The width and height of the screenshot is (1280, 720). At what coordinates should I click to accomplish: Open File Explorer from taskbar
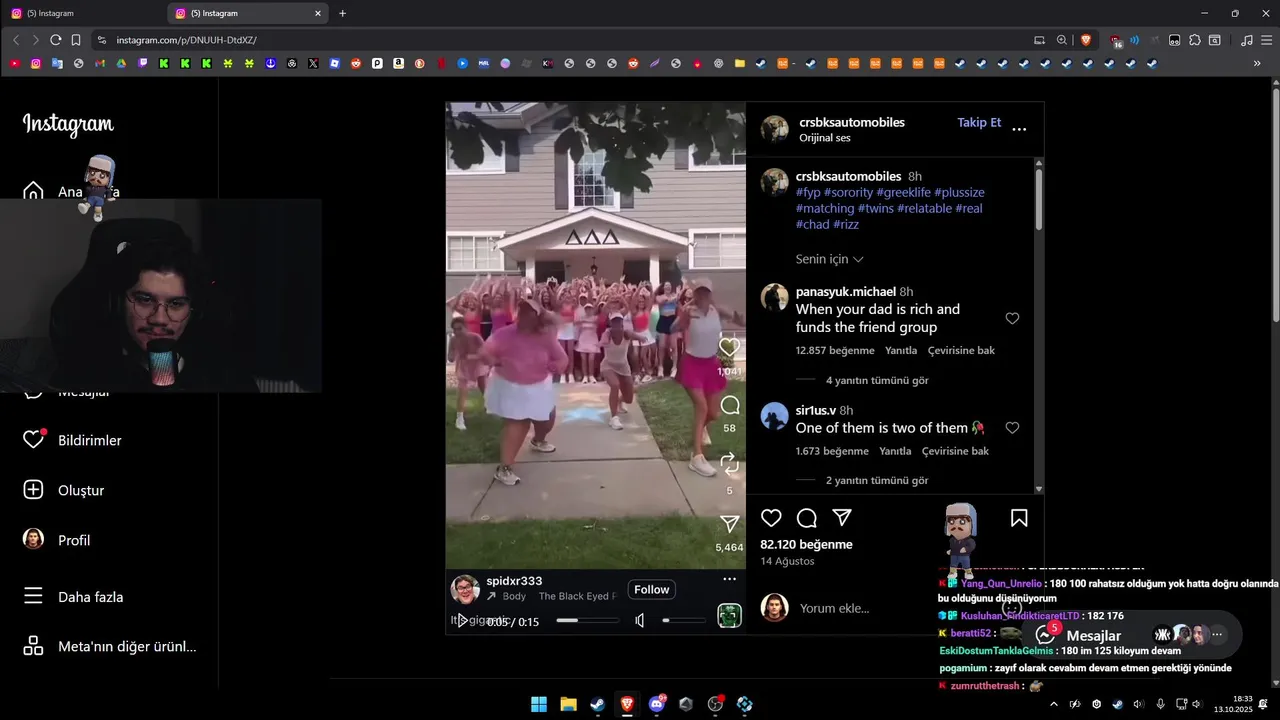(568, 704)
